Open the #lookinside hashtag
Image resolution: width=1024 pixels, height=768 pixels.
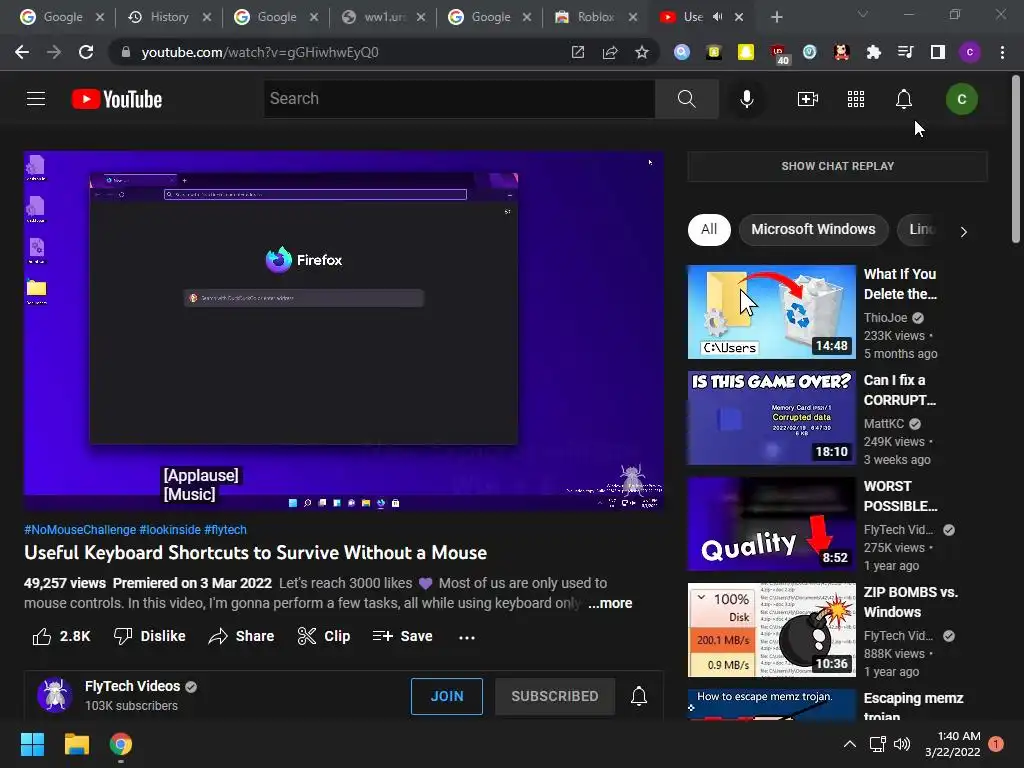point(170,530)
